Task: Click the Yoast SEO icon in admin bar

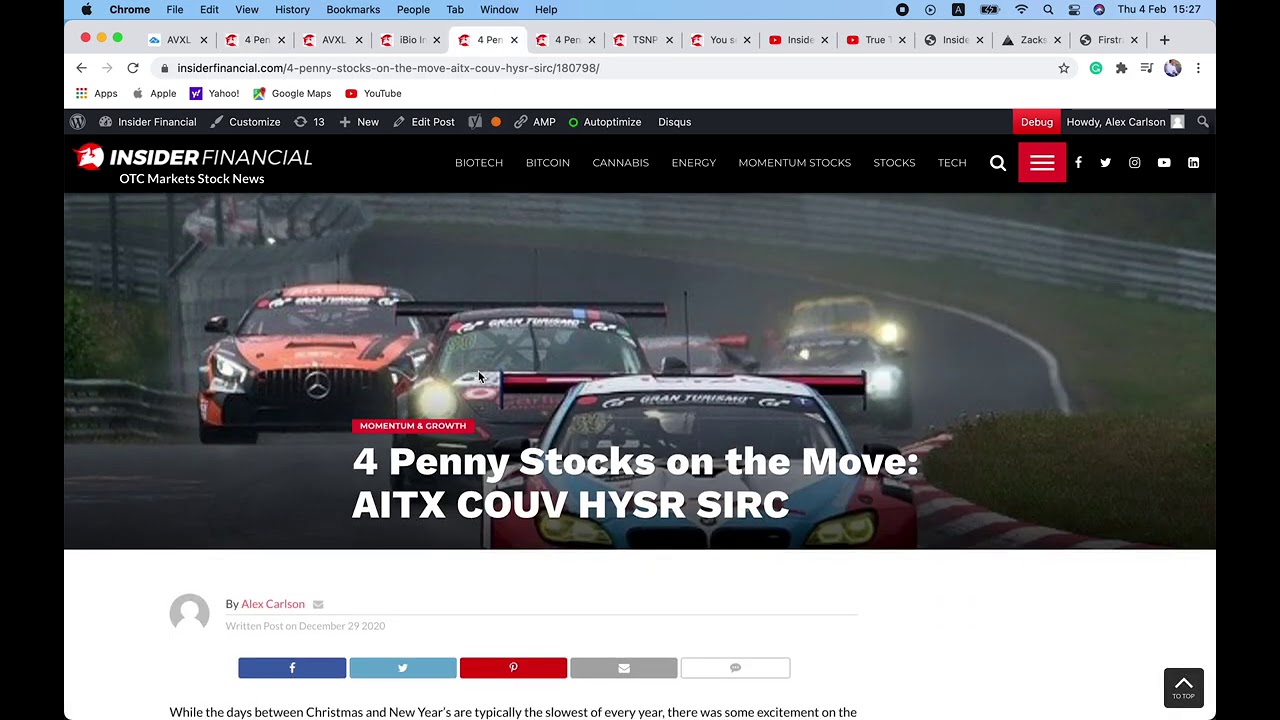Action: (475, 122)
